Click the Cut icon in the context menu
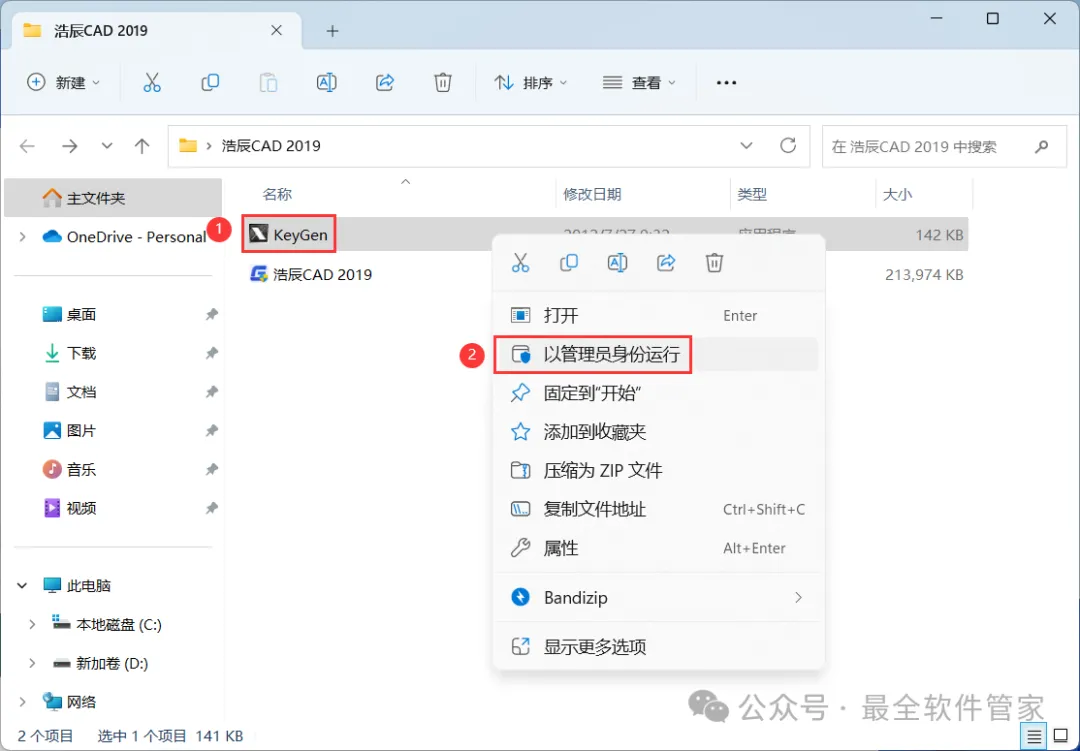Screen dimensions: 1080x751 520,263
